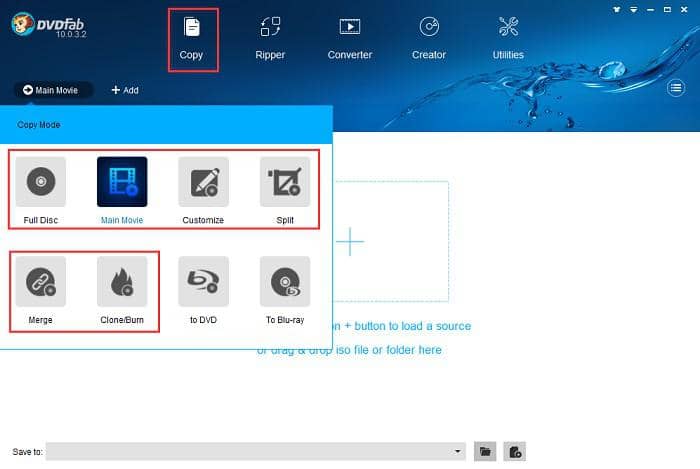Viewport: 700px width, 469px height.
Task: Choose the Main Movie copy mode icon
Action: [122, 182]
